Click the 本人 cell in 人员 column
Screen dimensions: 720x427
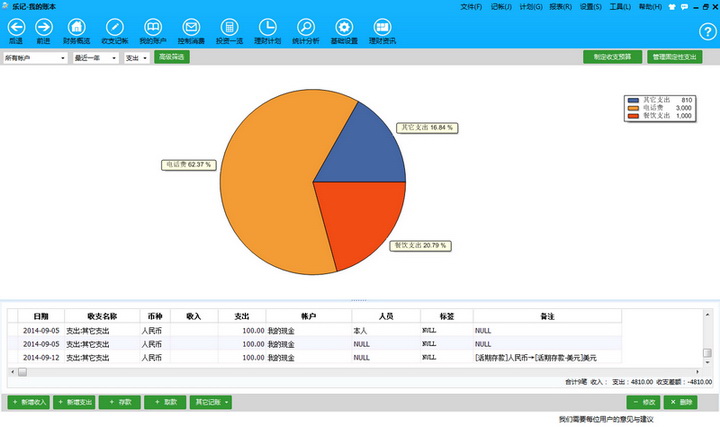(x=386, y=331)
